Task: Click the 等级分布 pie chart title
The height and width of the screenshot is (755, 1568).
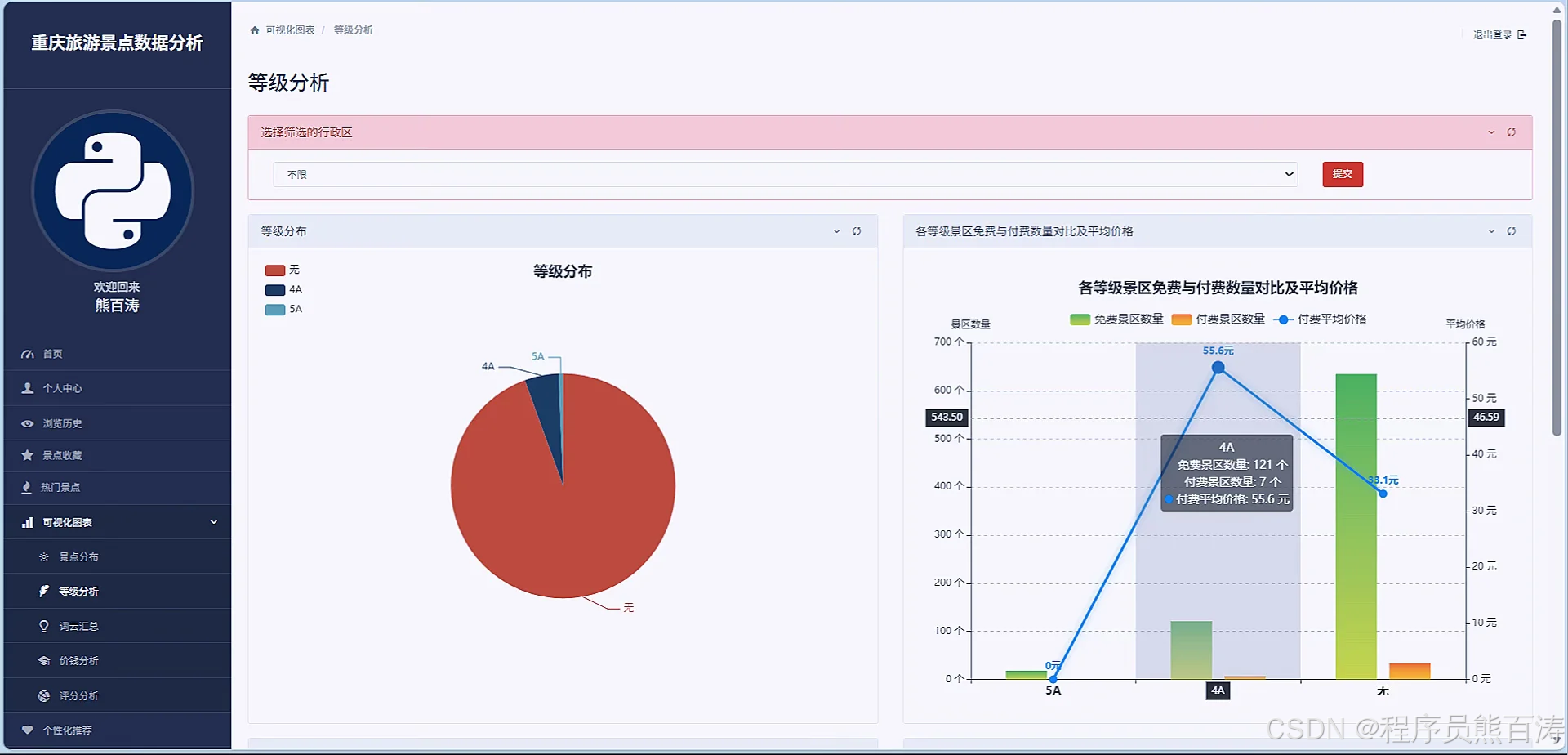Action: point(563,271)
